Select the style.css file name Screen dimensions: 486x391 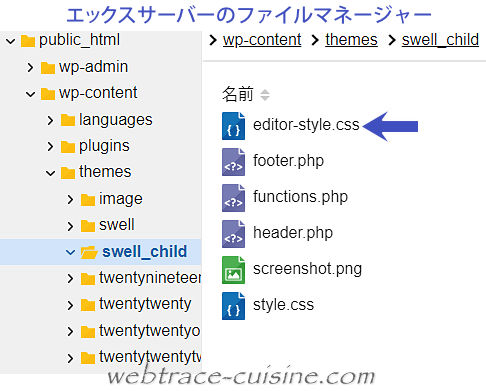(283, 305)
